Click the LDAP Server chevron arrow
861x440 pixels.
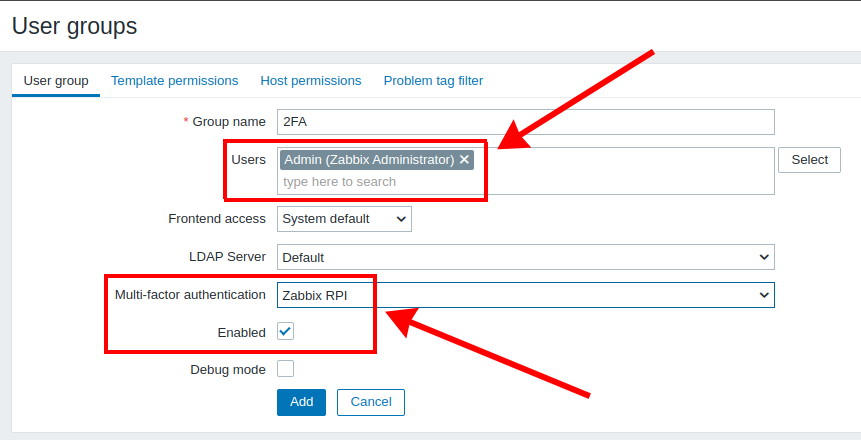pyautogui.click(x=764, y=257)
